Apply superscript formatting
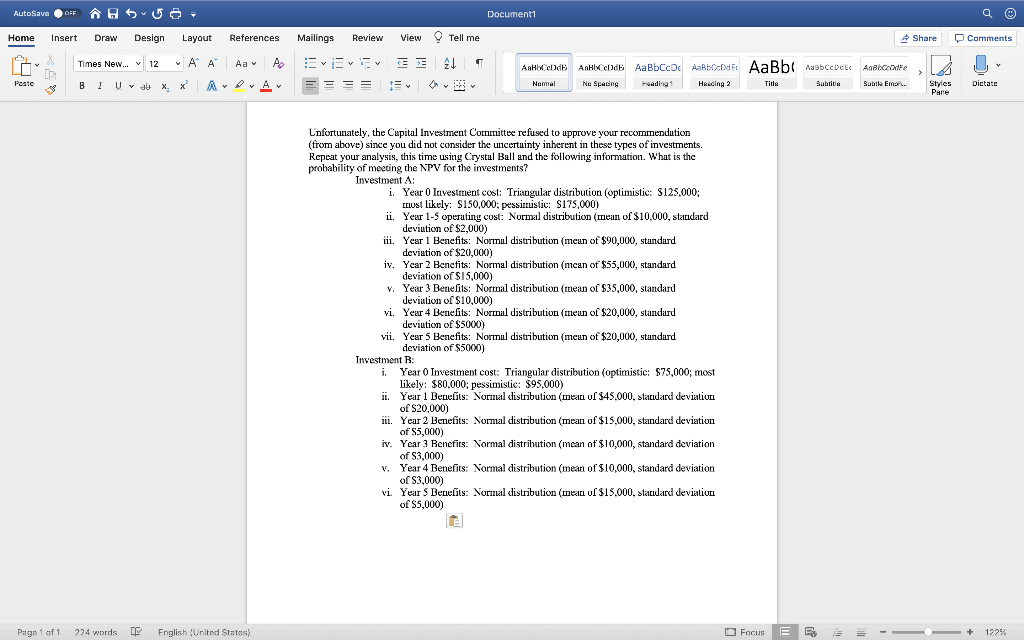The width and height of the screenshot is (1024, 640). 182,85
